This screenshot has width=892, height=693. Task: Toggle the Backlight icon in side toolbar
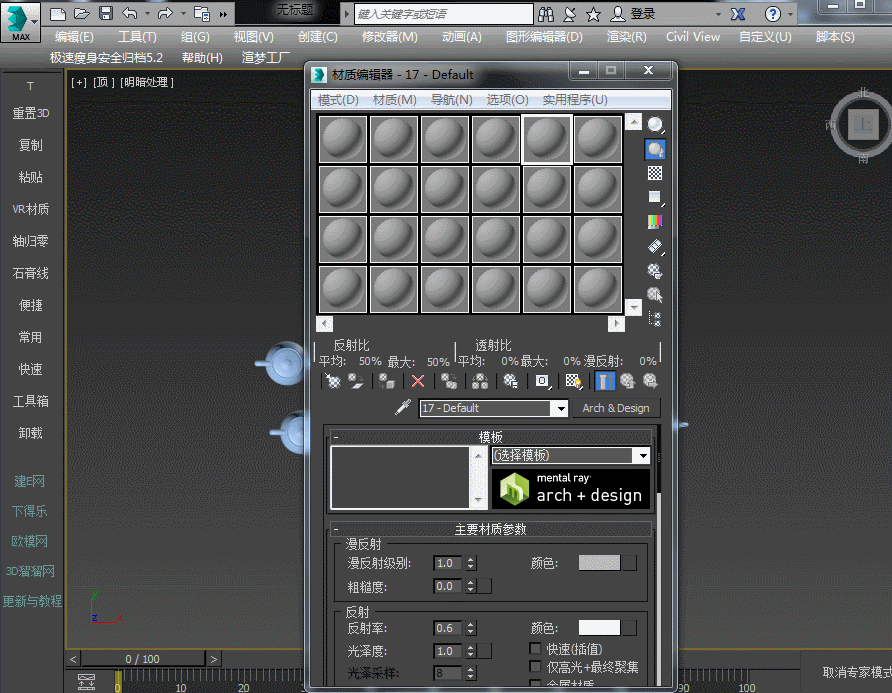point(655,149)
